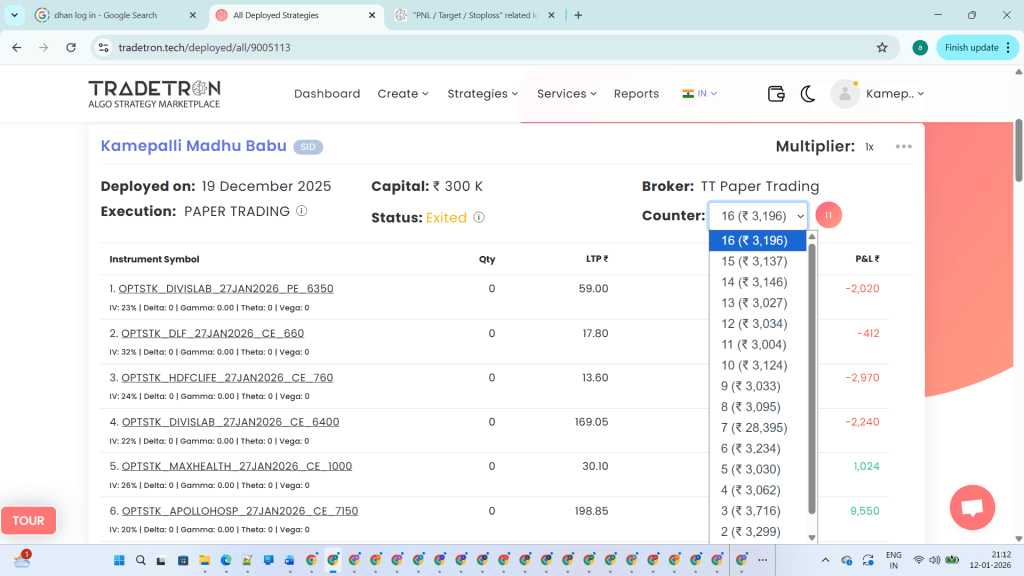Screen dimensions: 1024x576
Task: Click info icon next to PAPER TRADING
Action: 301,211
